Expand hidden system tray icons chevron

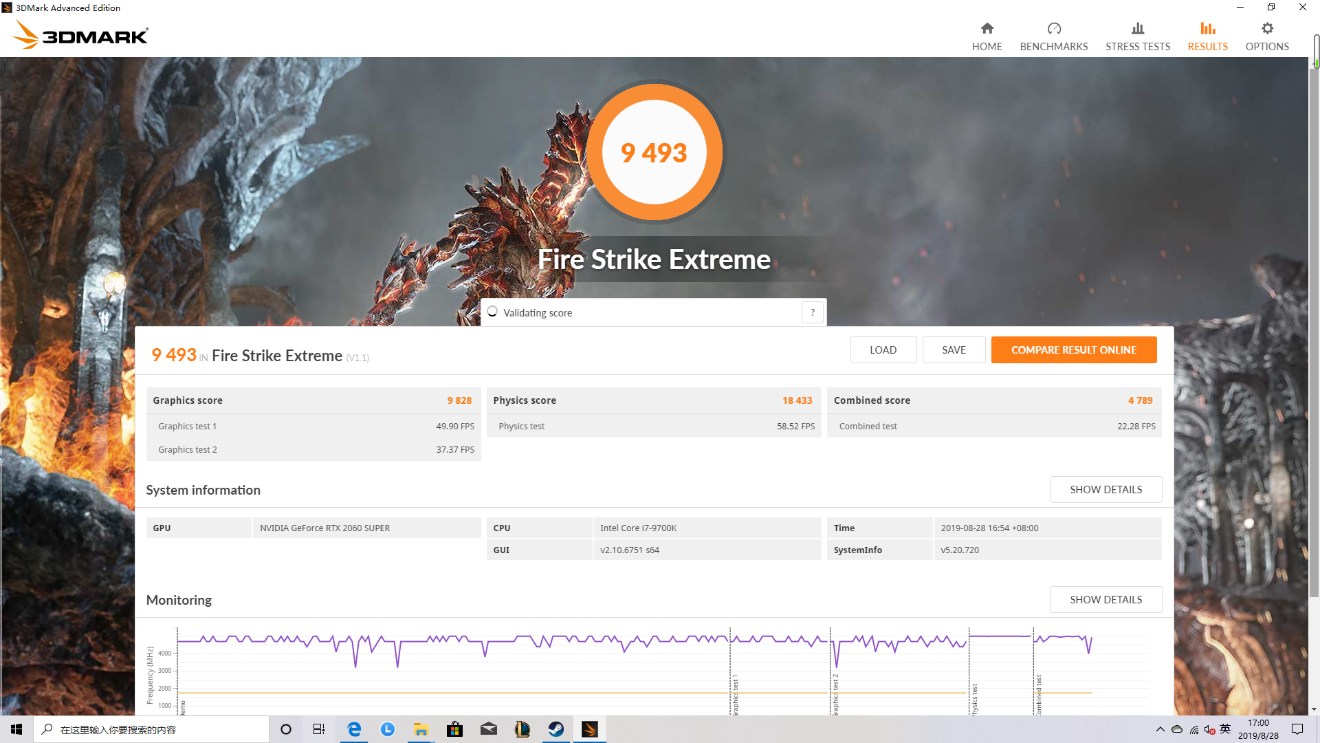point(1160,729)
